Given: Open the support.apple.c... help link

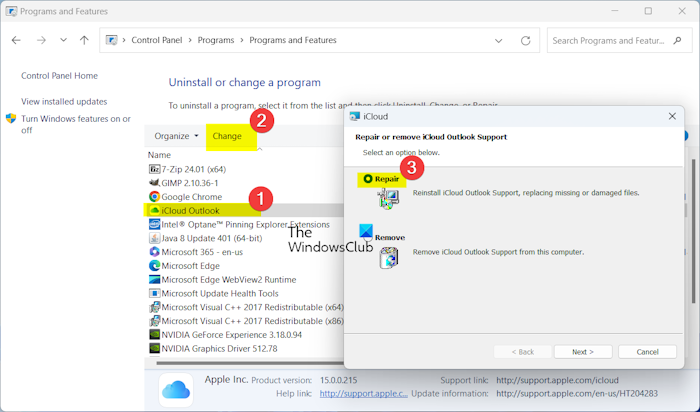Looking at the screenshot, I should coord(363,394).
